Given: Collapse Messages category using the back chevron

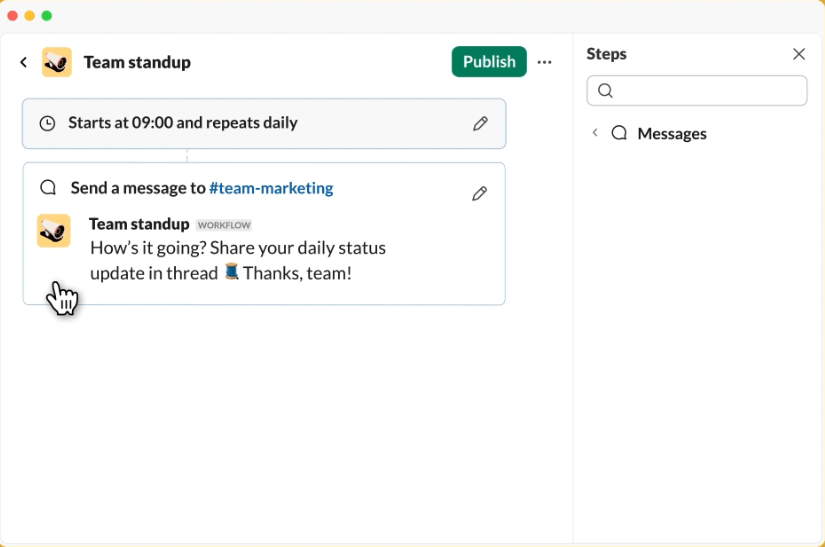Looking at the screenshot, I should [595, 133].
